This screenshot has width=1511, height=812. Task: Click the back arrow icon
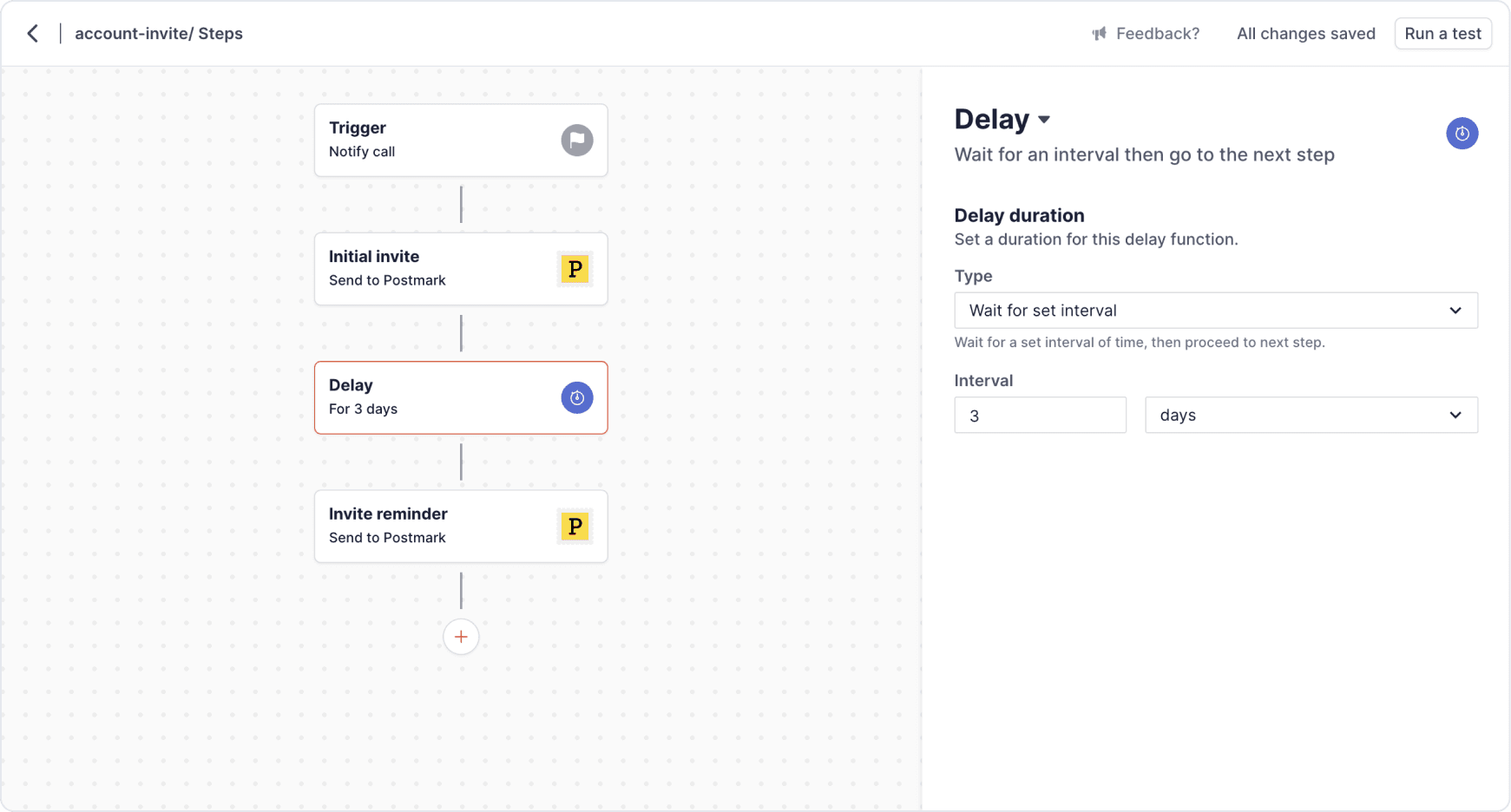tap(33, 34)
